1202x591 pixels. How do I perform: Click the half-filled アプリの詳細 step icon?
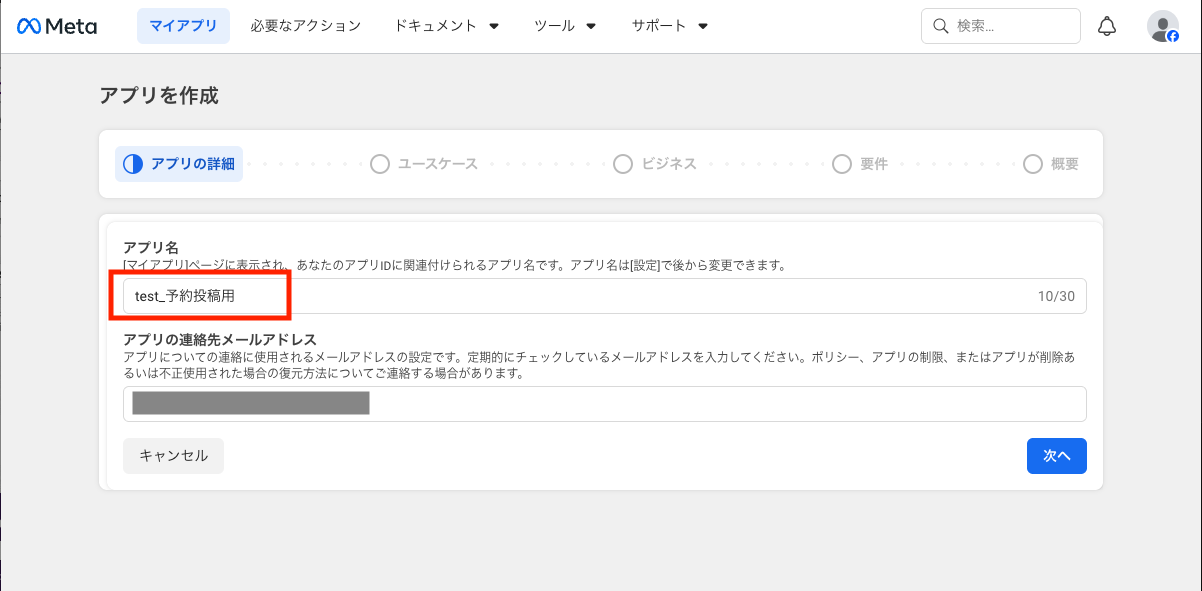click(x=133, y=164)
